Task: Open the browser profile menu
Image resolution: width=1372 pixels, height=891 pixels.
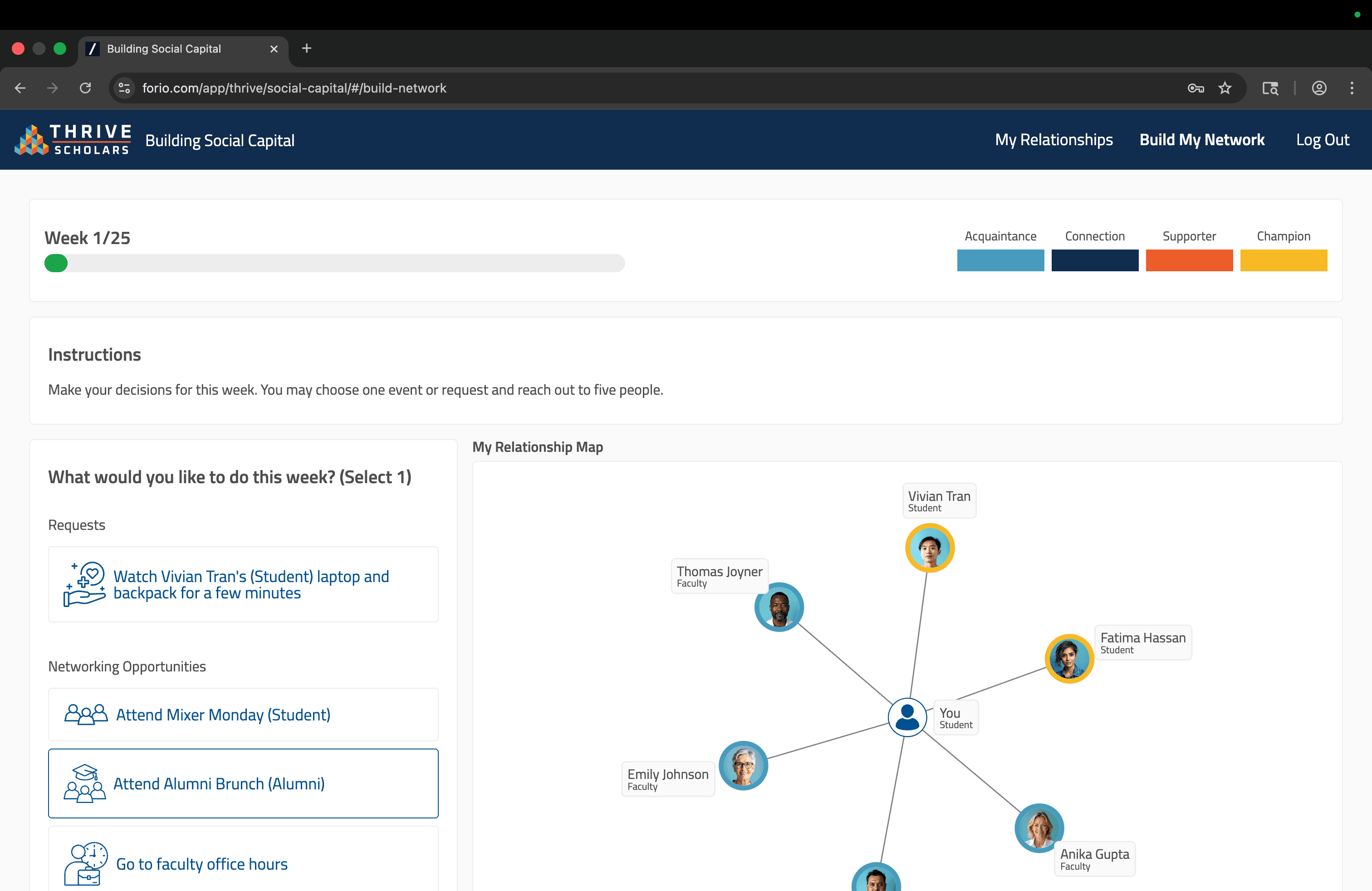Action: point(1319,88)
